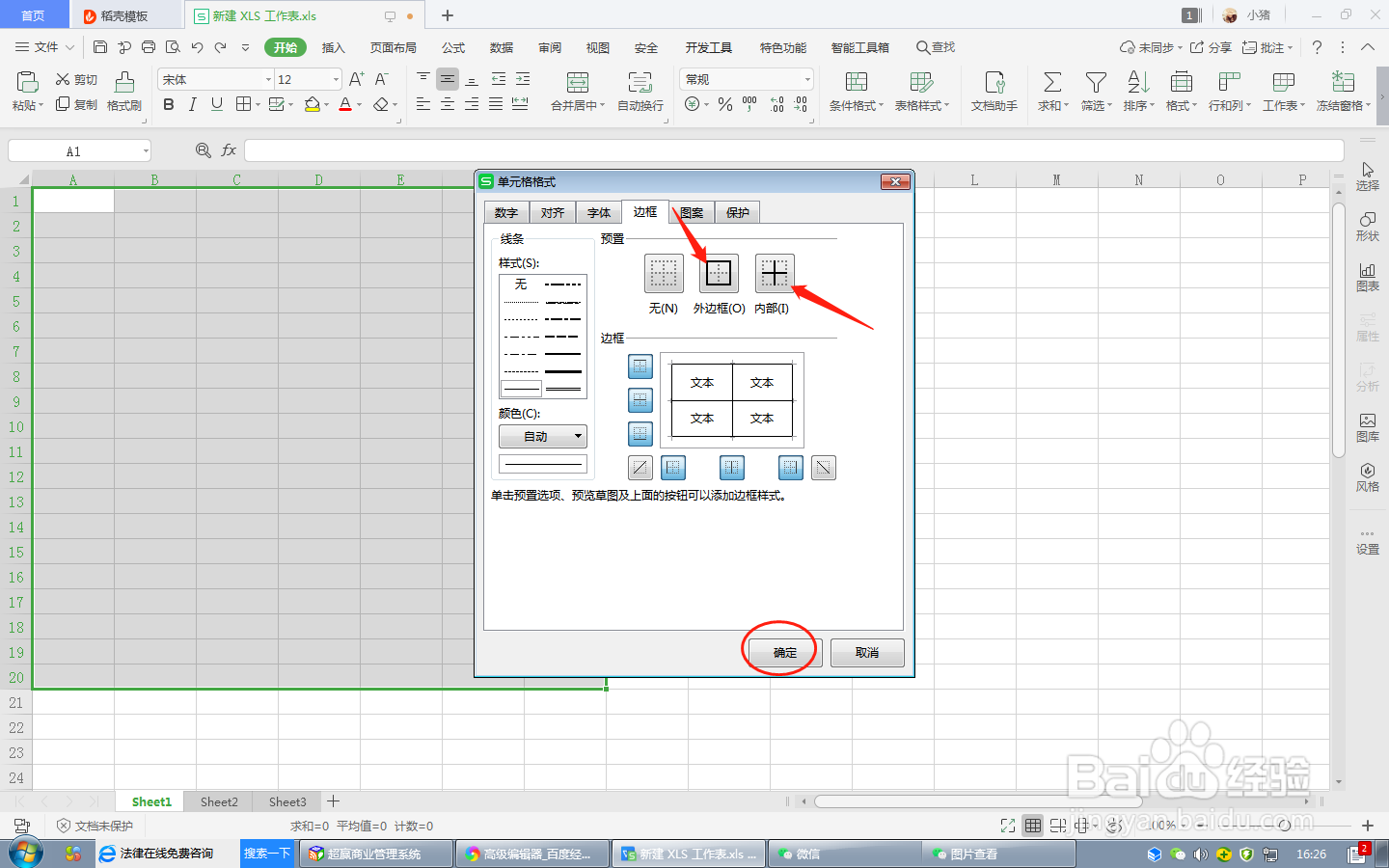Click the Save icon in quick toolbar
Image resolution: width=1389 pixels, height=868 pixels.
(100, 47)
